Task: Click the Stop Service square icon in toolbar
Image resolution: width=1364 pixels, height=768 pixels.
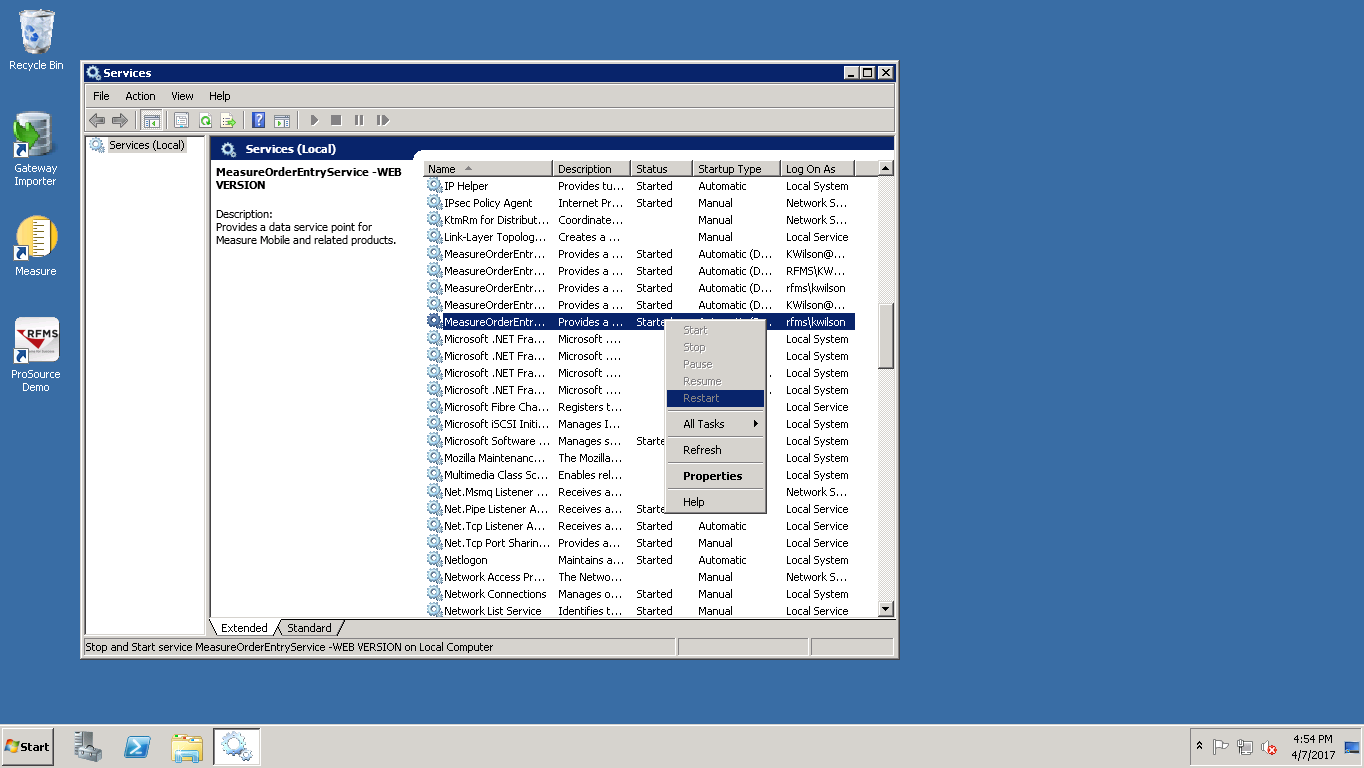Action: 336,120
